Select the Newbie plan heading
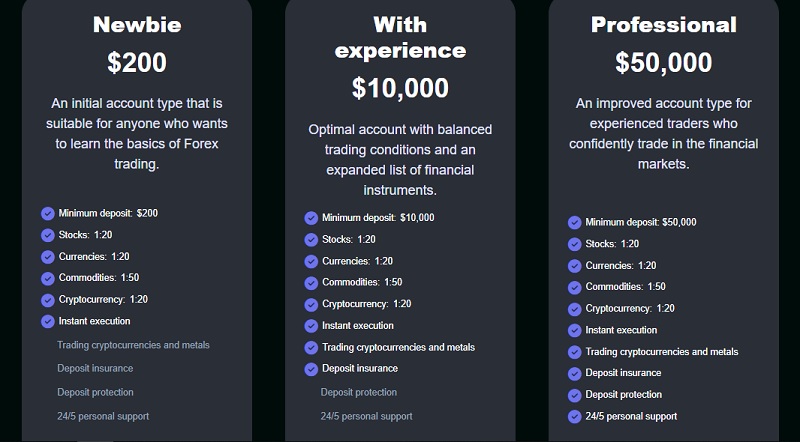The image size is (800, 442). [x=137, y=24]
